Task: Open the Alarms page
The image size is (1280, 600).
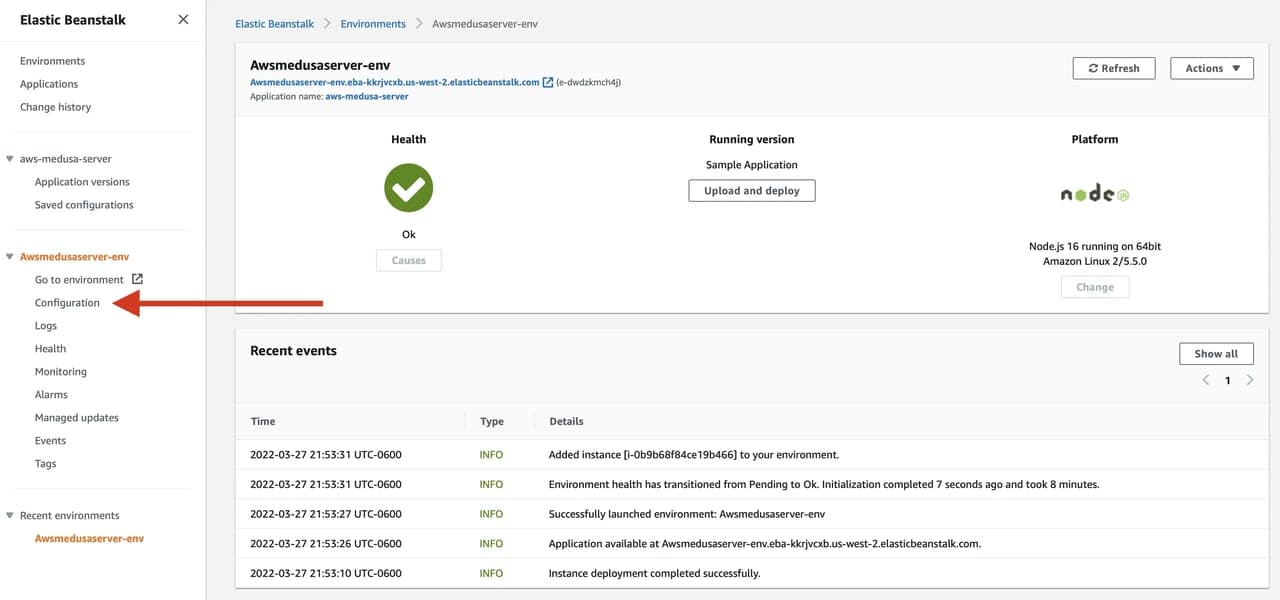Action: pyautogui.click(x=51, y=395)
